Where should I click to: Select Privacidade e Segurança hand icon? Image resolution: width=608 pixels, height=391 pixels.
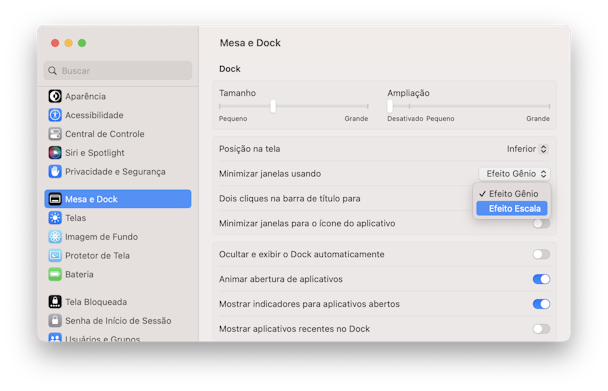(55, 171)
